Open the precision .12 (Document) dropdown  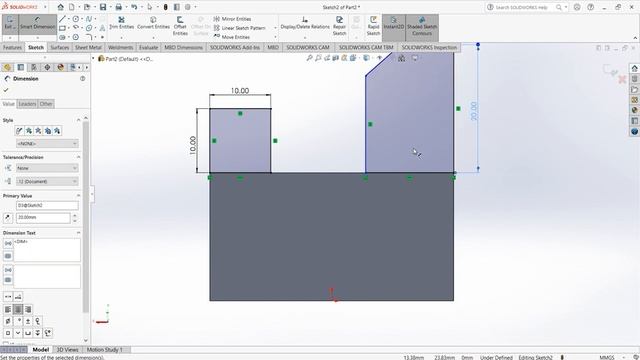coord(47,181)
